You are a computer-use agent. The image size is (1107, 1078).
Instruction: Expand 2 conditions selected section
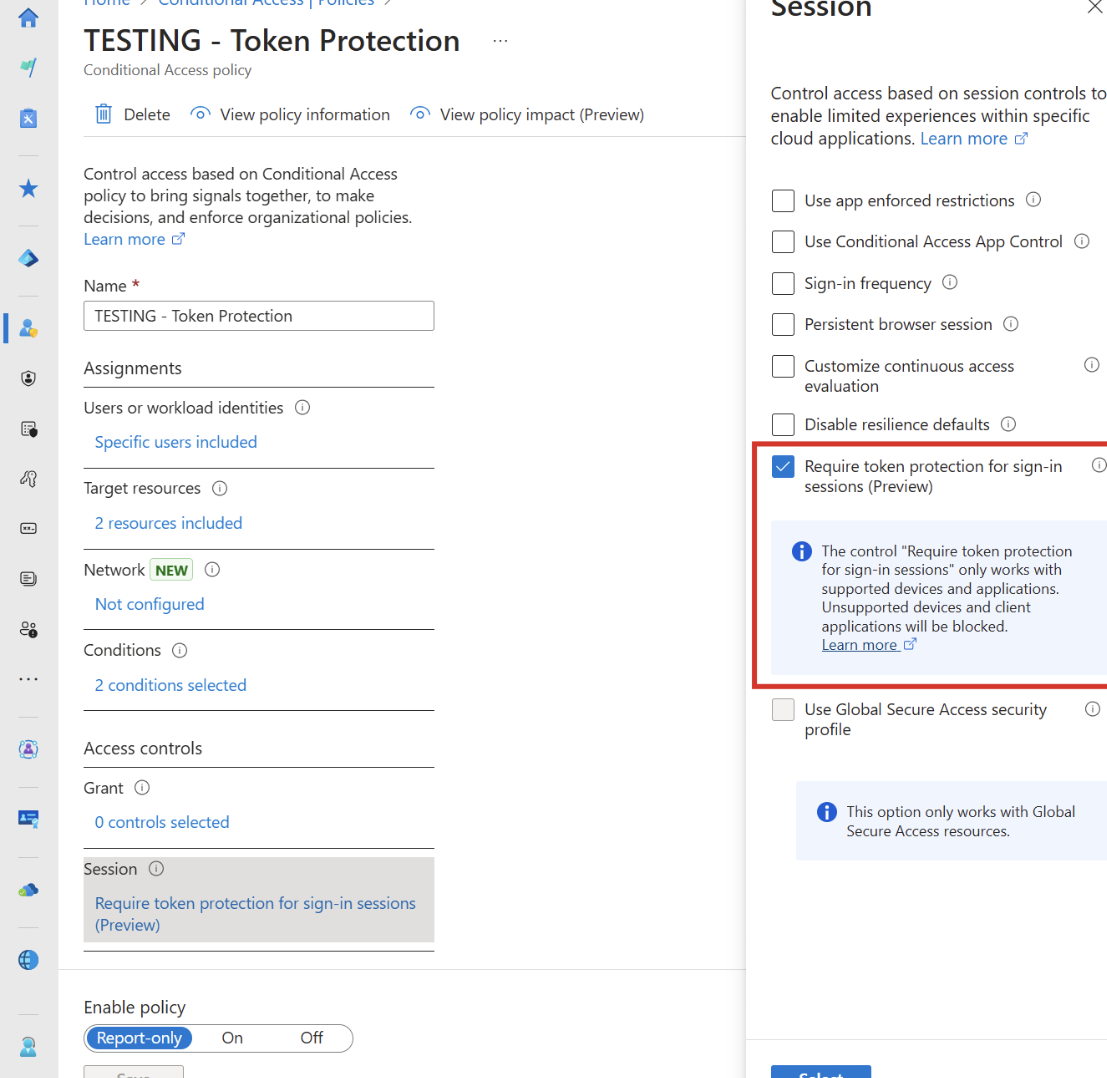[x=171, y=685]
